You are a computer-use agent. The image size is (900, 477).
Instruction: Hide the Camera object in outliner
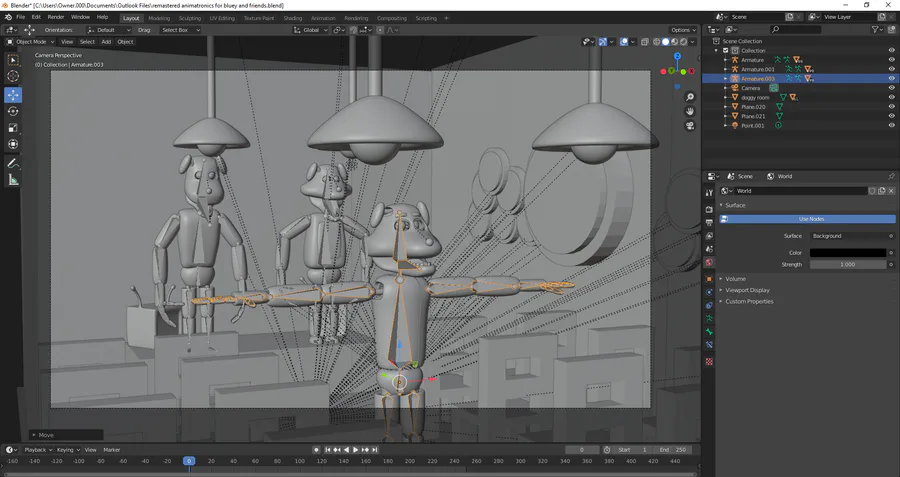tap(891, 88)
